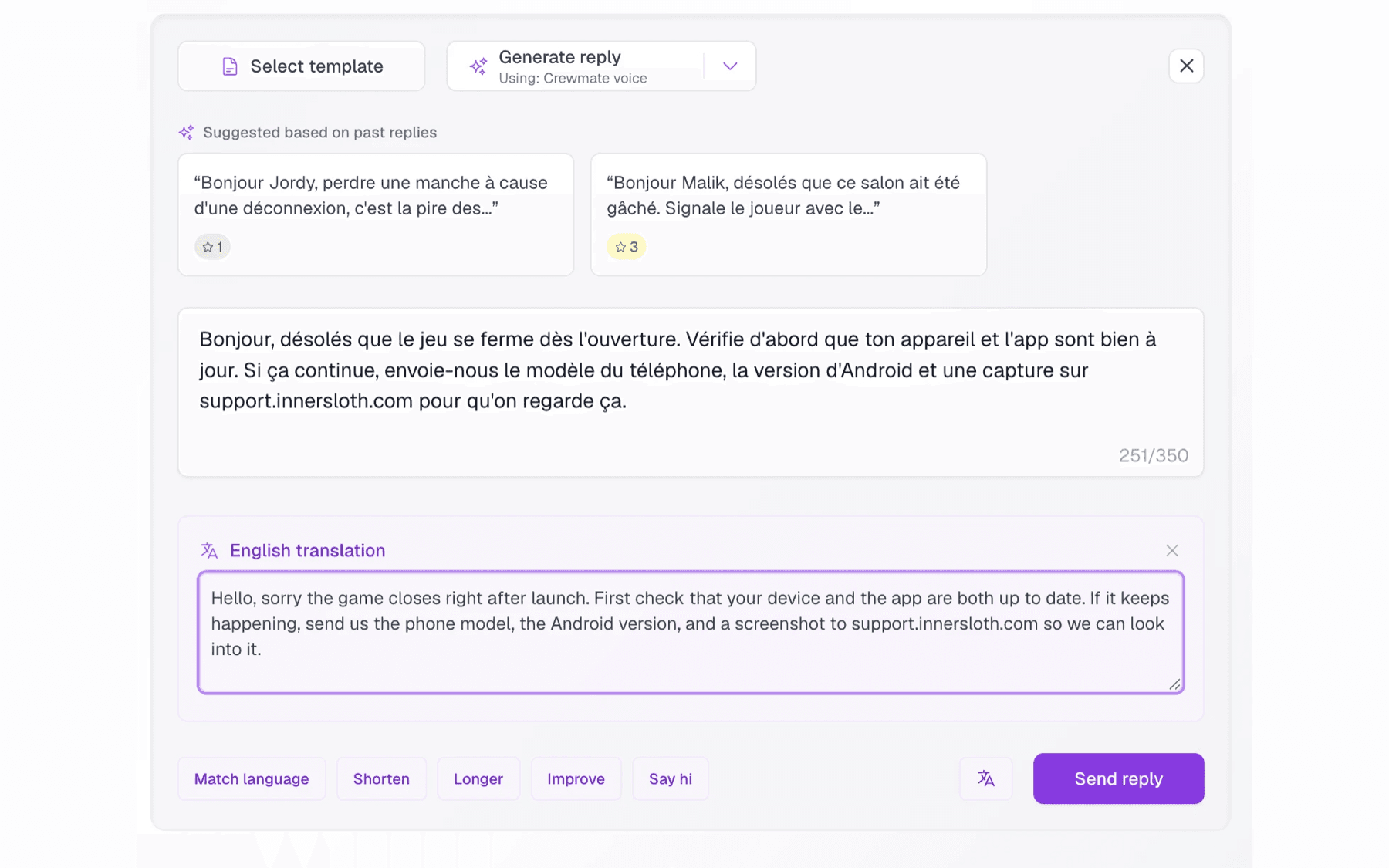Click the 1-star rating badge
1389x868 pixels.
click(x=212, y=247)
